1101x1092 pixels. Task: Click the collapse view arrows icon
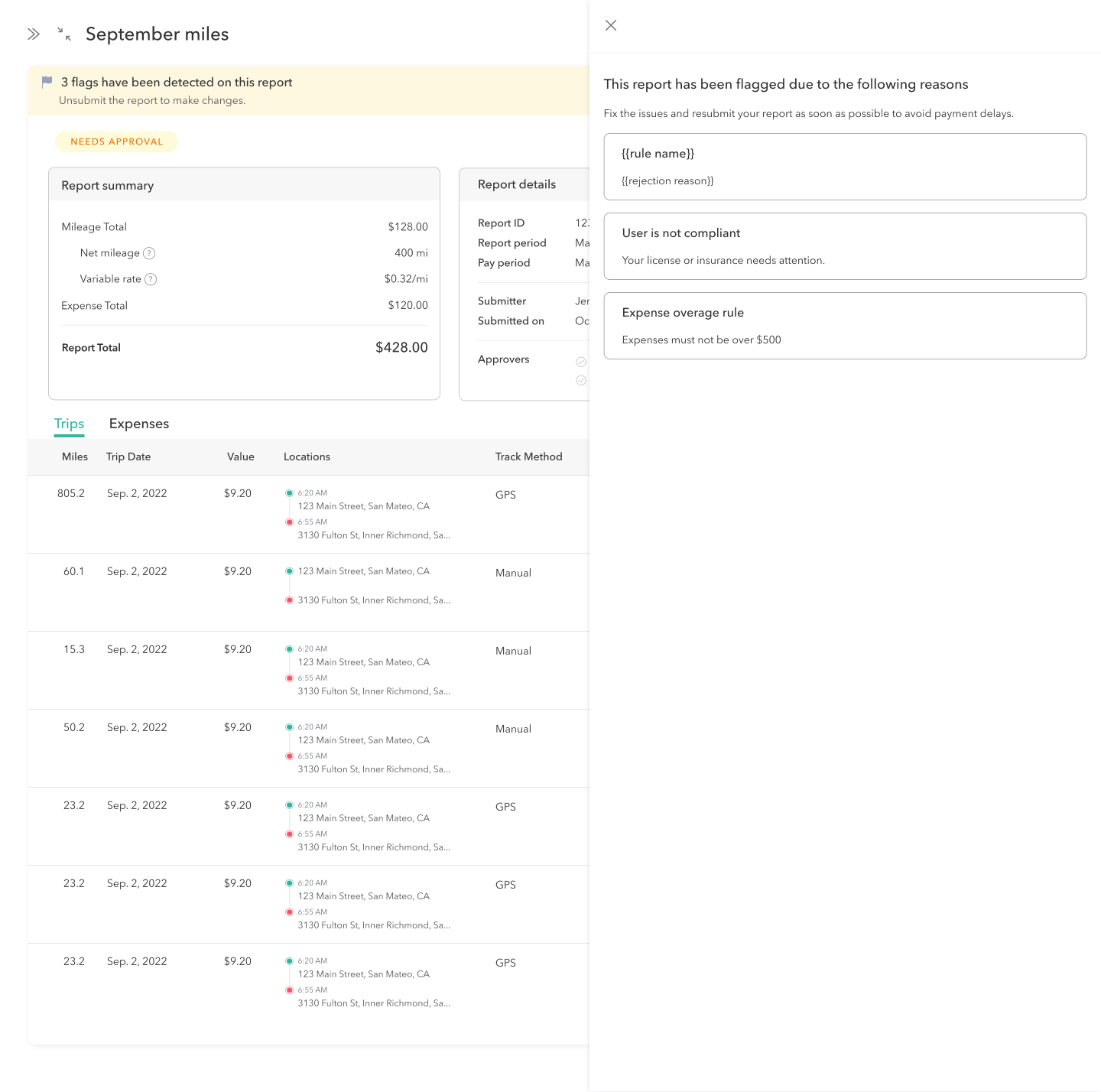64,34
